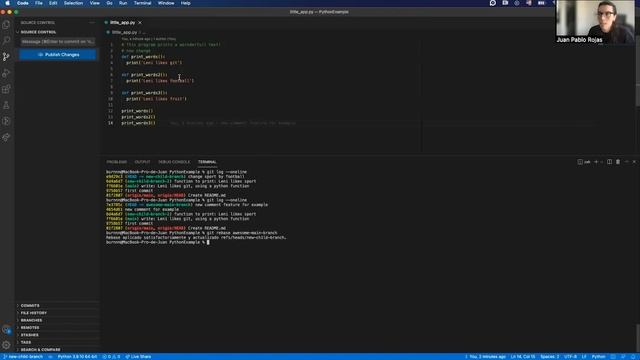Expand the SEARCH & COMPARE section
640x360 pixels.
click(57, 350)
